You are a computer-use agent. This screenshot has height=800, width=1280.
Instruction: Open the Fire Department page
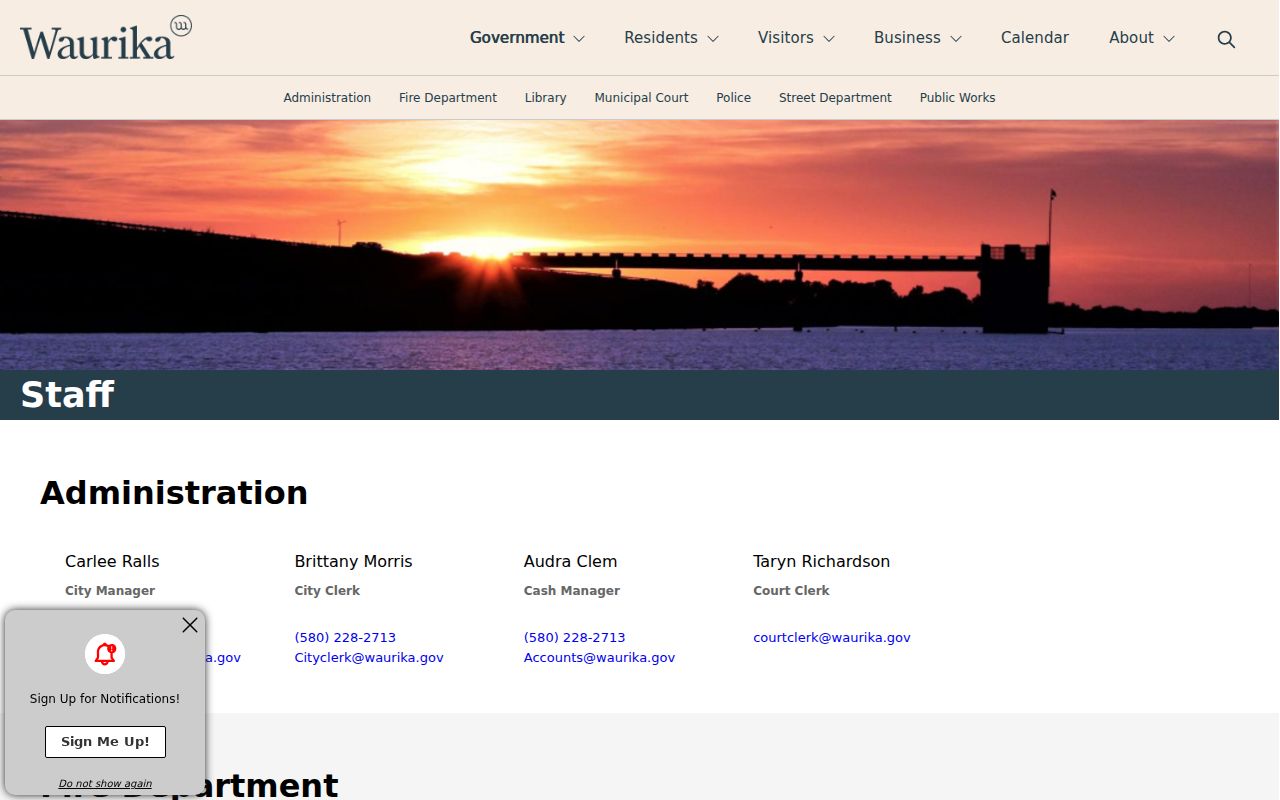tap(448, 98)
